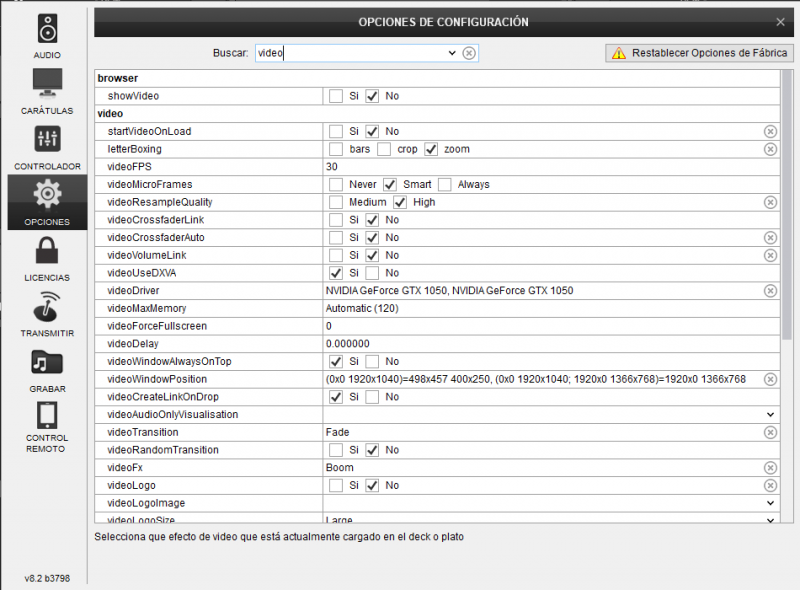This screenshot has width=800, height=590.
Task: Close the configuration options window
Action: 780,22
